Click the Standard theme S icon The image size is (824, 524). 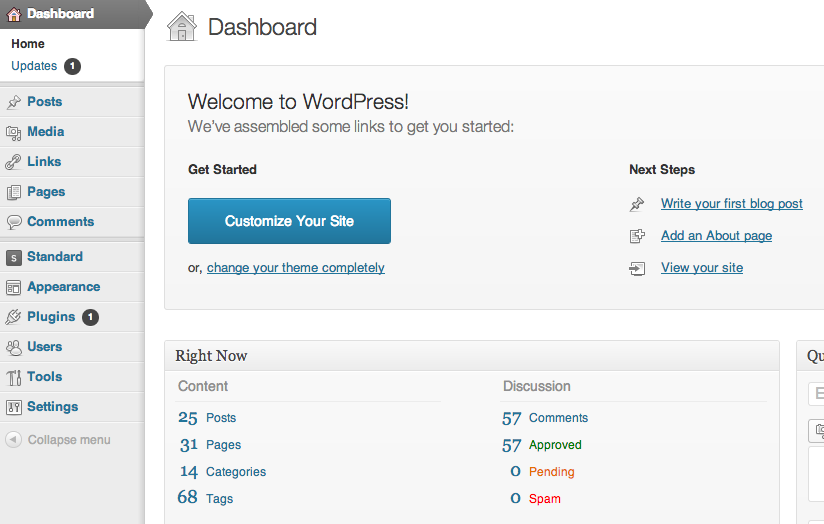tap(14, 258)
